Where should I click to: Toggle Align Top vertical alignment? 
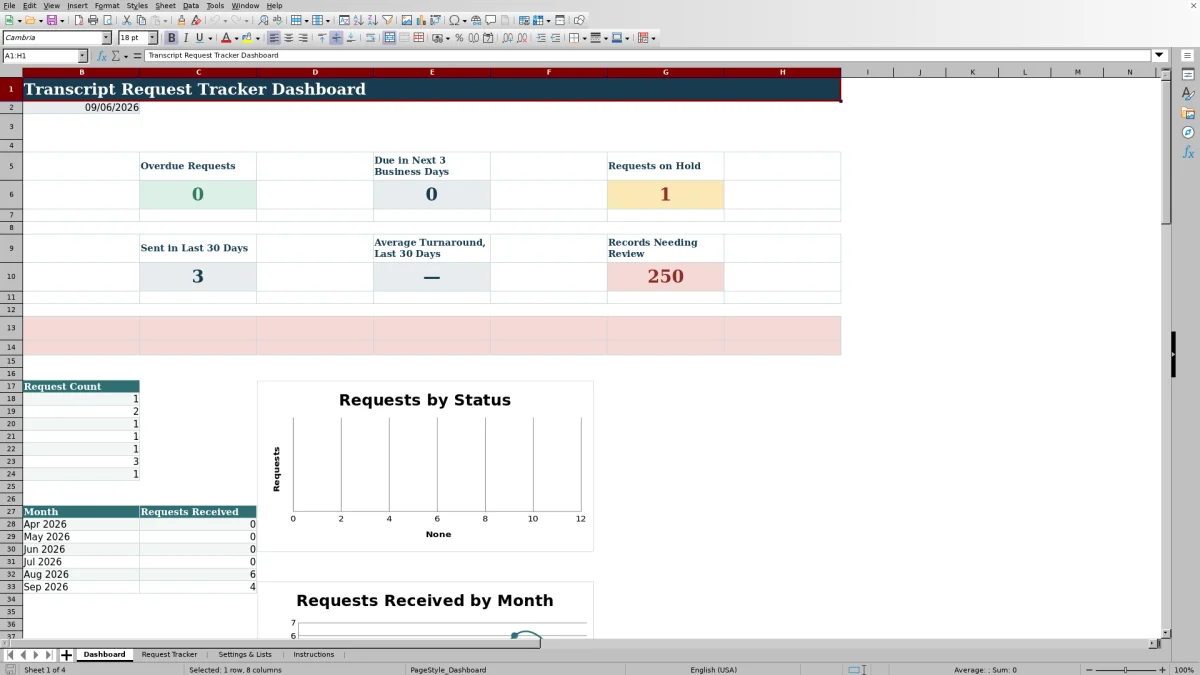pyautogui.click(x=322, y=38)
